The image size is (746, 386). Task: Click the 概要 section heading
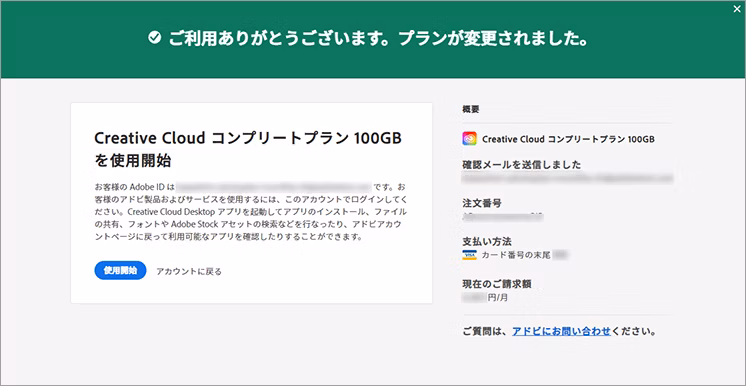click(471, 109)
